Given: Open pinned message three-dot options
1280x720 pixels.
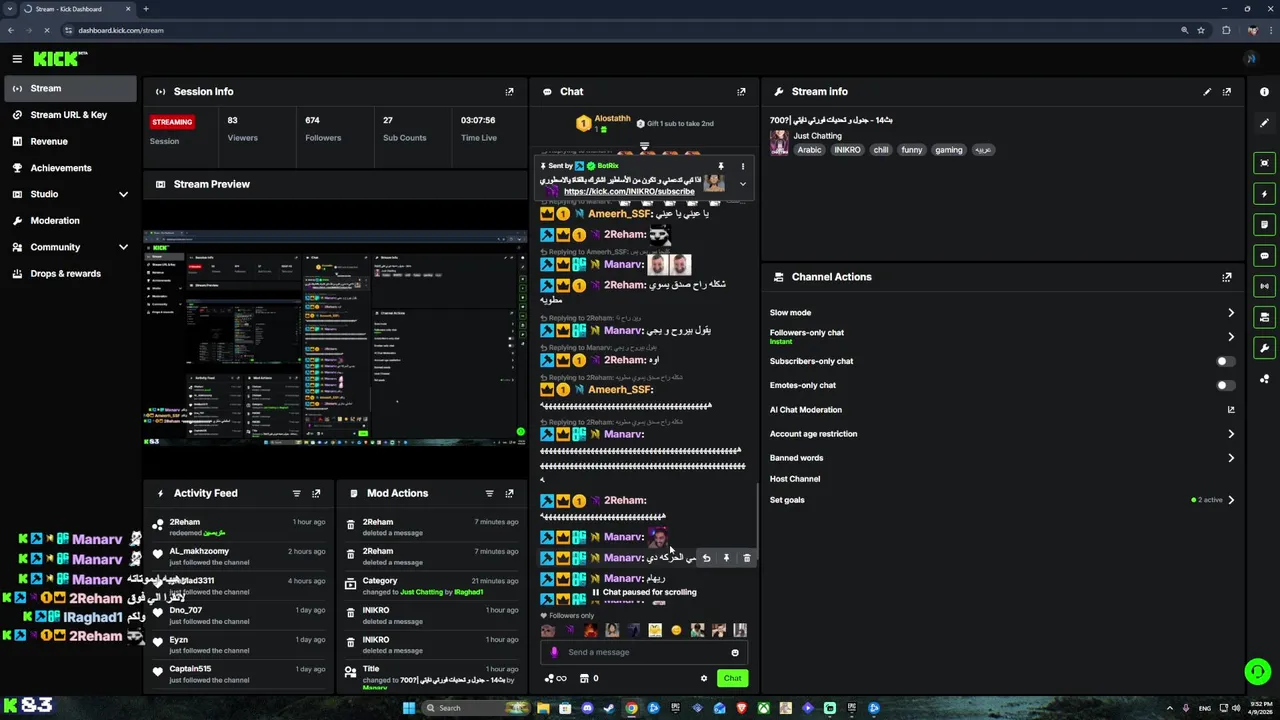Looking at the screenshot, I should [x=742, y=166].
